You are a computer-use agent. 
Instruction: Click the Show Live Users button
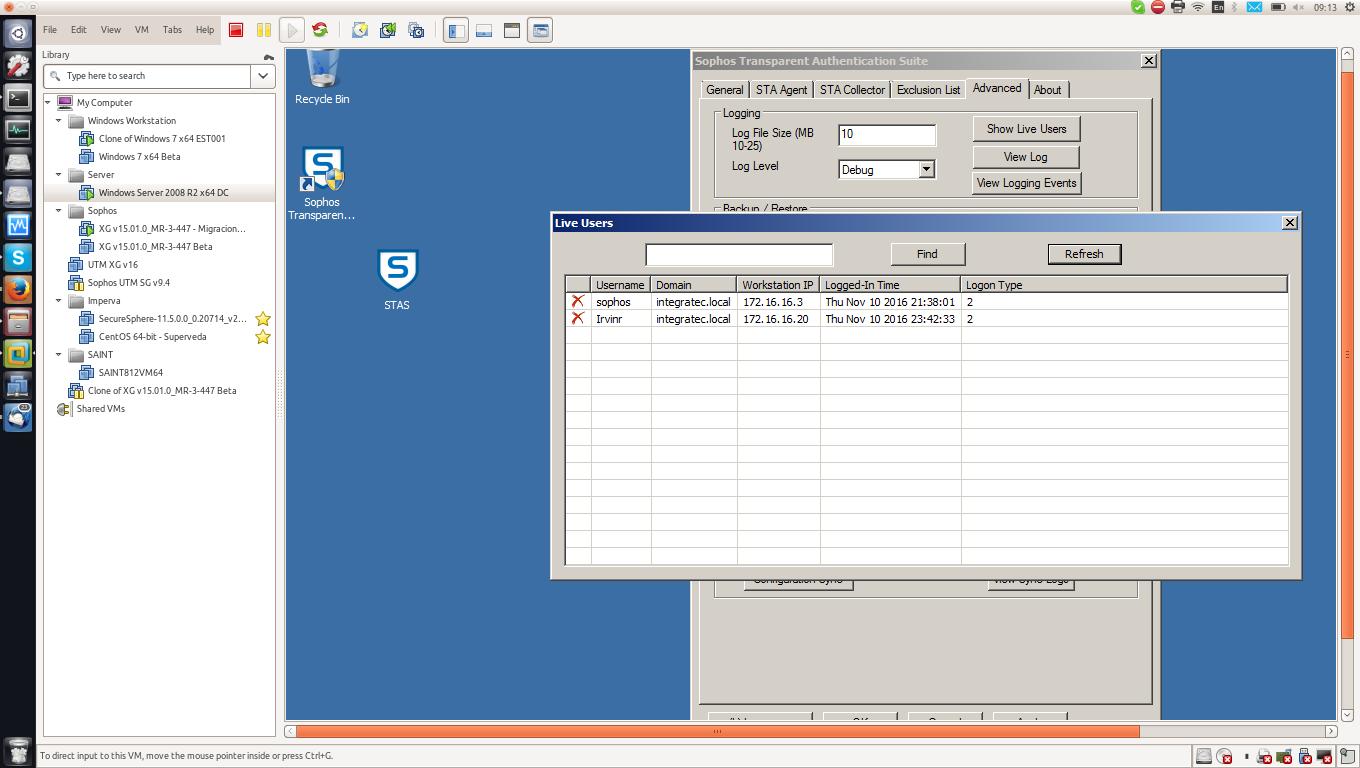pyautogui.click(x=1026, y=129)
